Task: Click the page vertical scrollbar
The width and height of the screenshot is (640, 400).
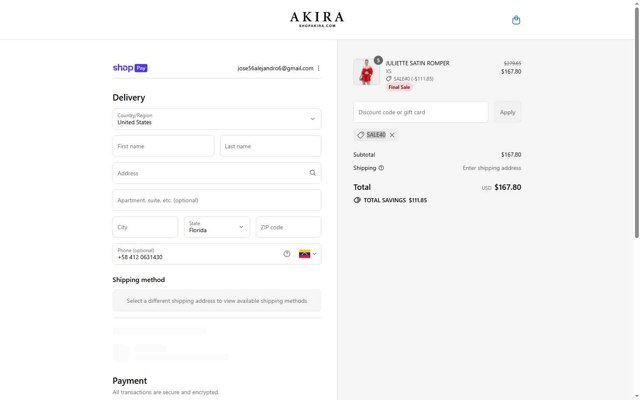Action: coord(636,122)
